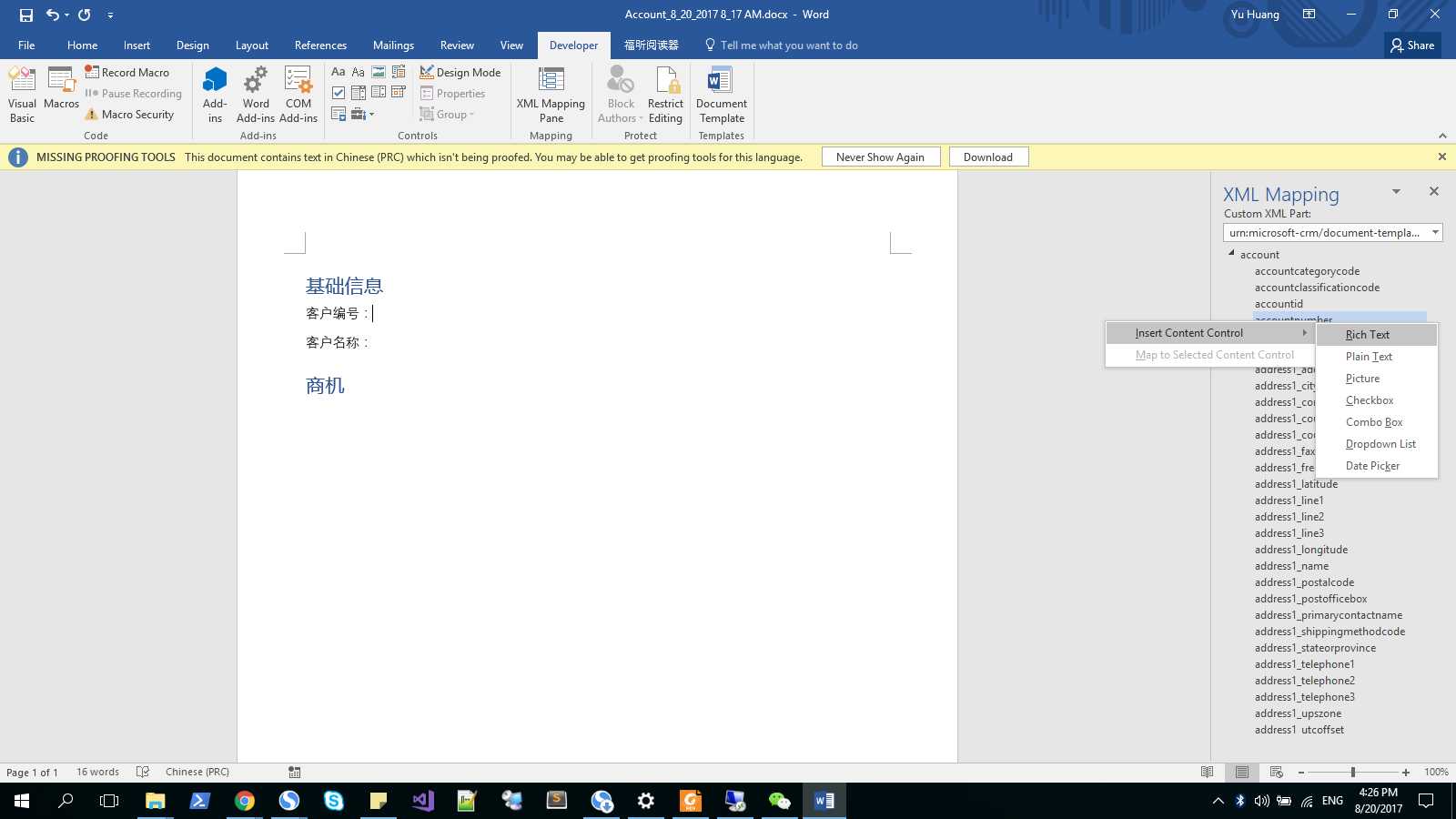Toggle the XML Mapping Pane
The width and height of the screenshot is (1456, 819).
pos(551,95)
